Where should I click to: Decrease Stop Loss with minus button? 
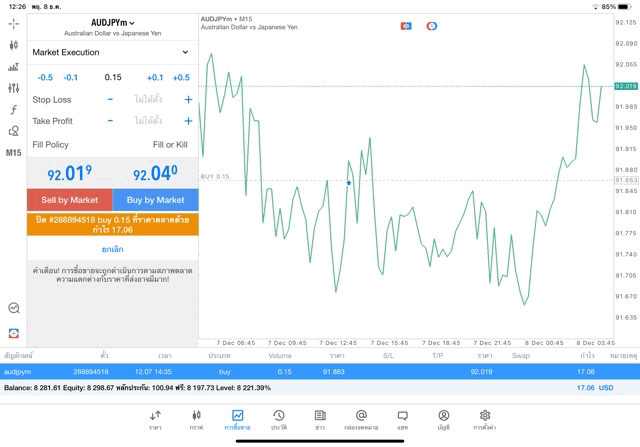110,99
